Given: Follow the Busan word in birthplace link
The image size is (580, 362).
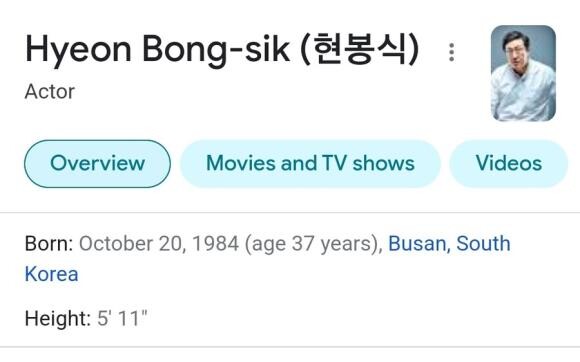Looking at the screenshot, I should [419, 244].
